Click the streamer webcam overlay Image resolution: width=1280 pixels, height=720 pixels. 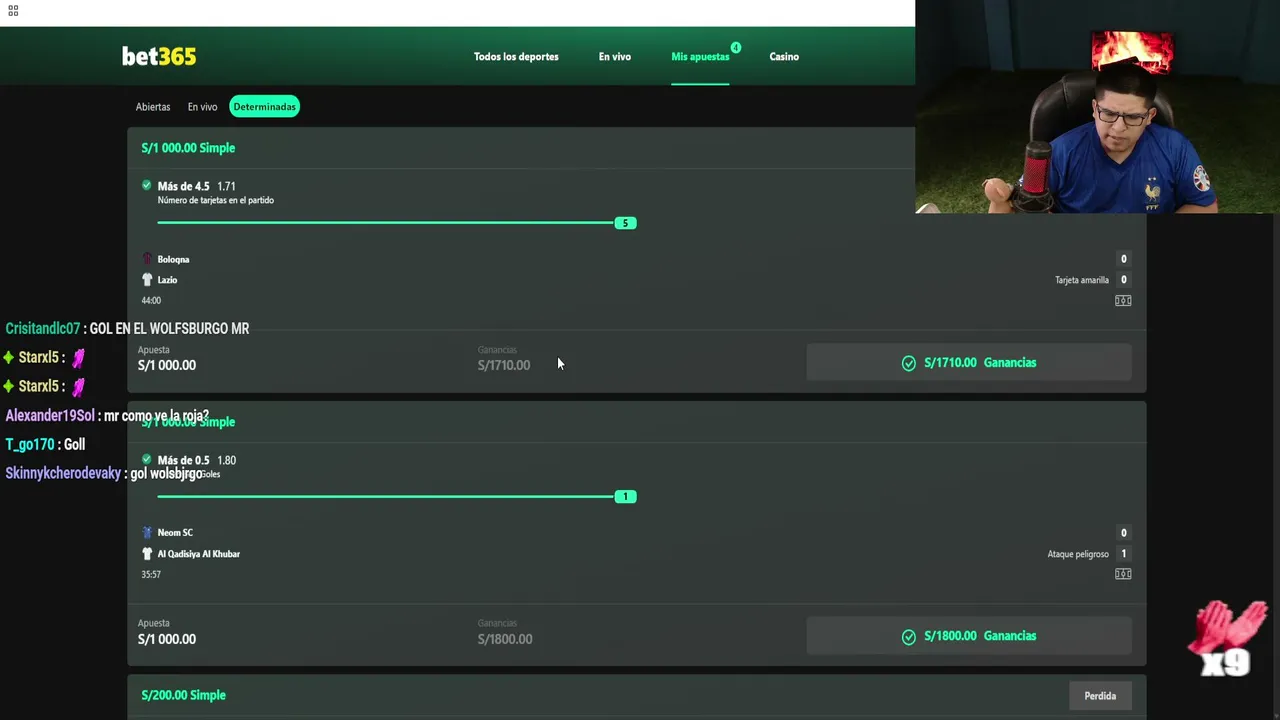pyautogui.click(x=1097, y=107)
